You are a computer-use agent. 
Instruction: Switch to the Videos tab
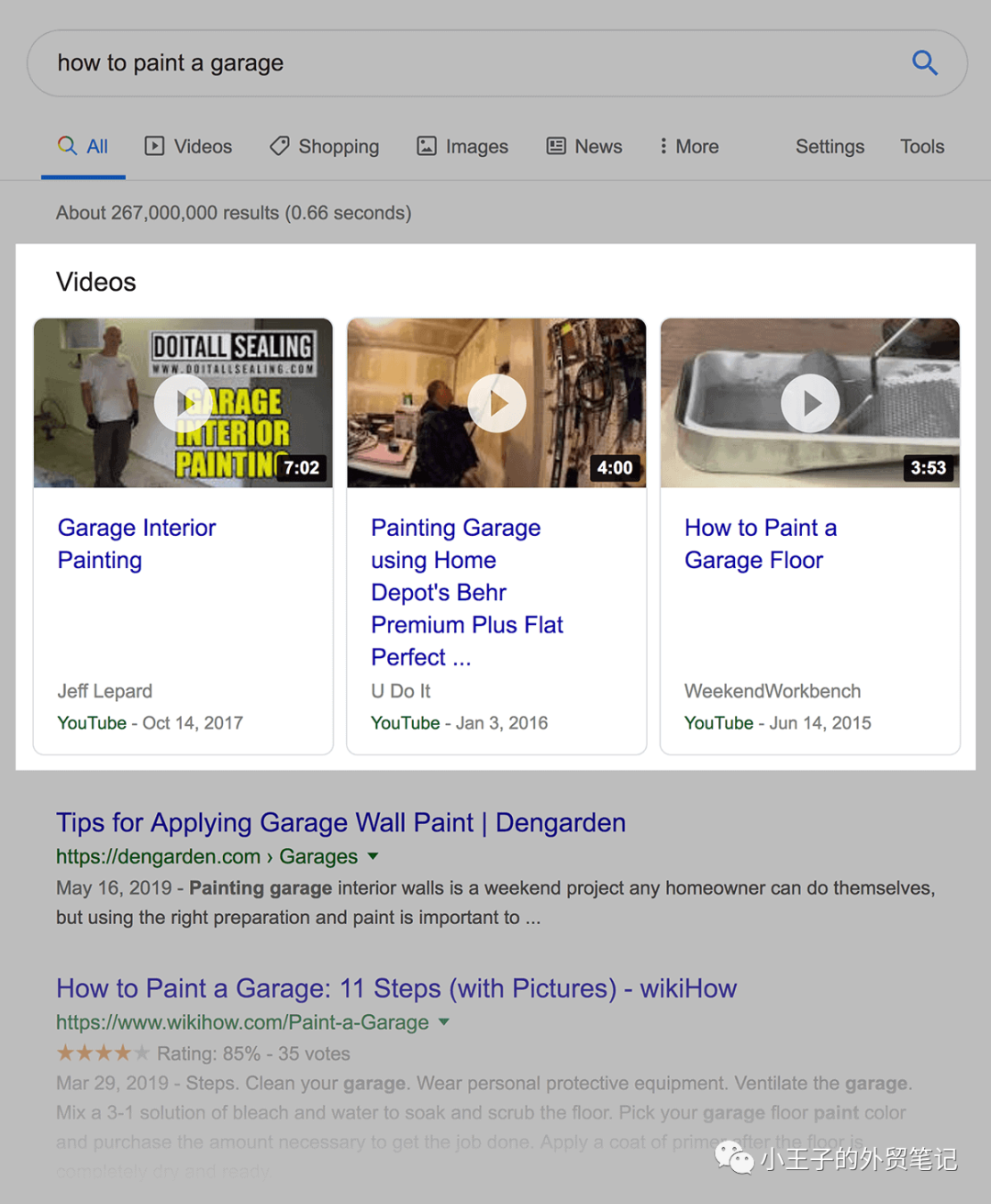tap(188, 147)
